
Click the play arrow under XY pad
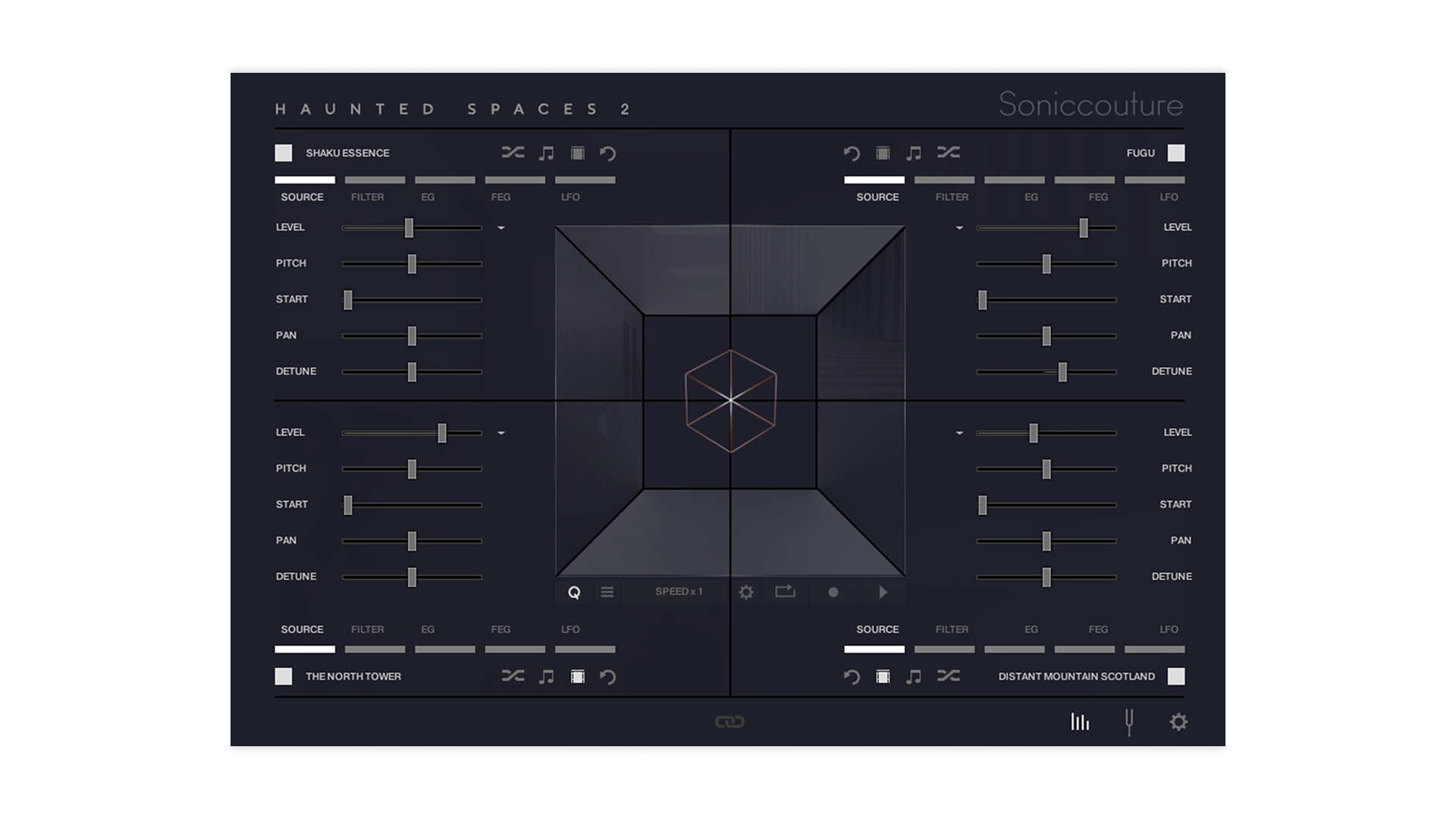883,592
